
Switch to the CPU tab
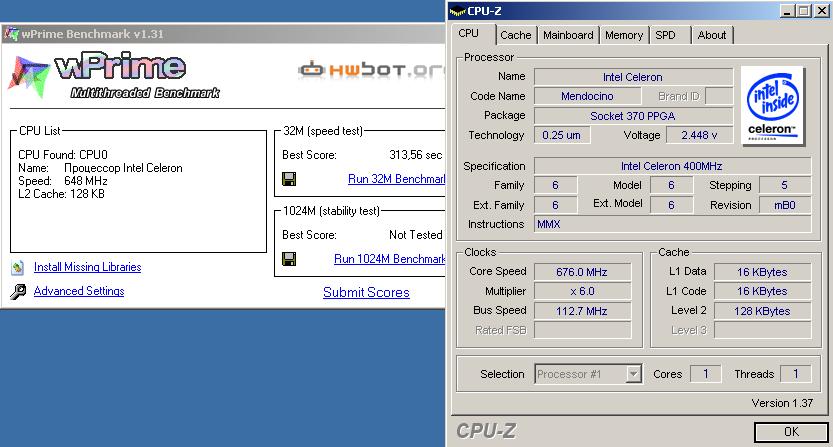[x=469, y=33]
